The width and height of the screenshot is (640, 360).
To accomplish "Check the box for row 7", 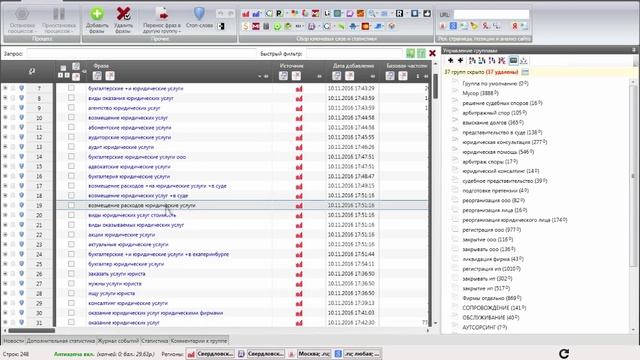I will point(71,88).
